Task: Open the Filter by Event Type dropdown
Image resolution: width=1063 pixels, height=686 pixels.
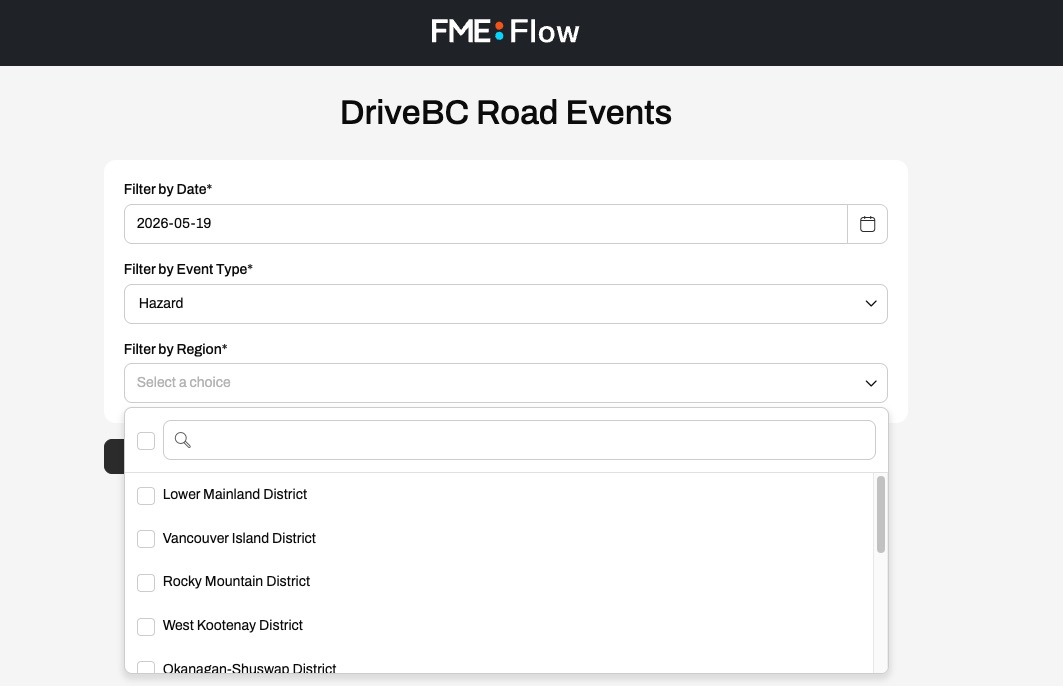Action: (506, 304)
